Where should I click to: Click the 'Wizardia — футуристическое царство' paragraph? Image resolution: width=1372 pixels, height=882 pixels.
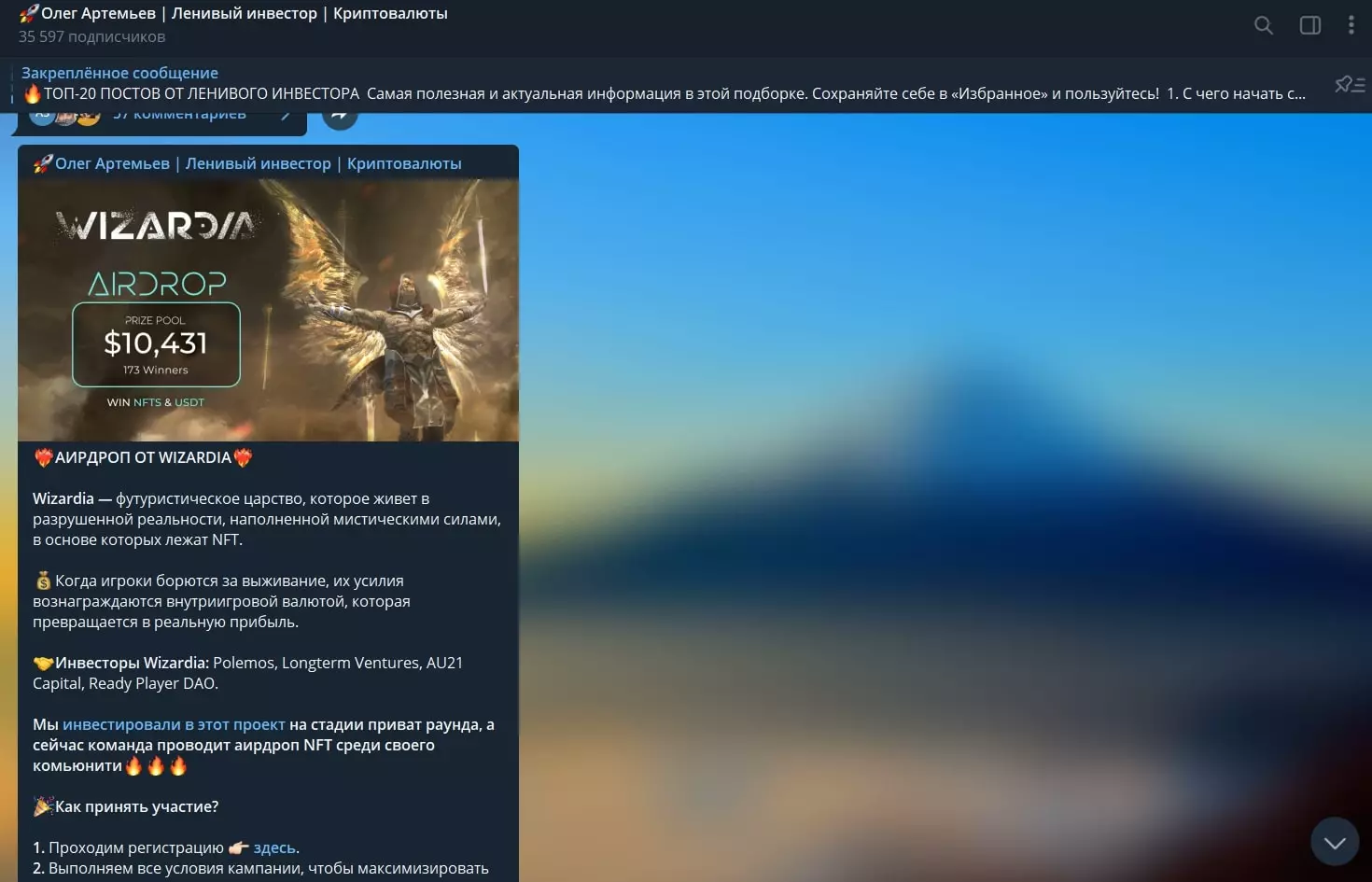coord(267,519)
